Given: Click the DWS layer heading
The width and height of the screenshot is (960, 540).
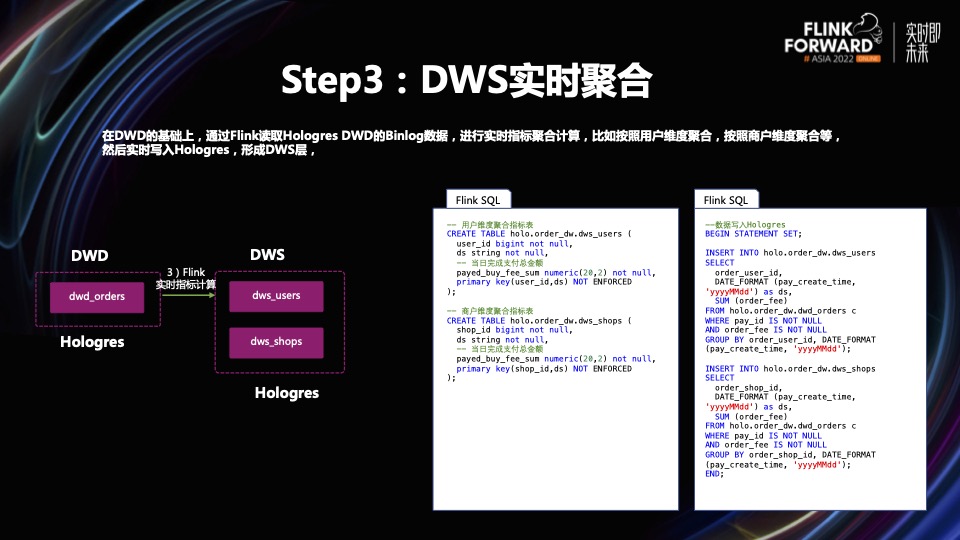Looking at the screenshot, I should pos(267,255).
